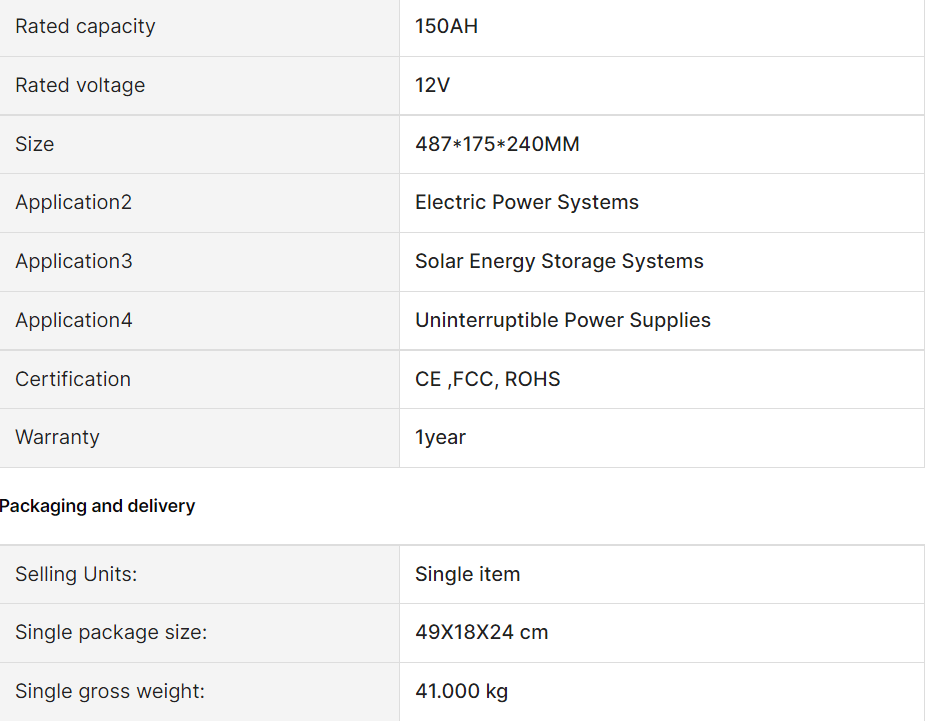The image size is (925, 721).
Task: Click the Application3 row label
Action: click(73, 262)
